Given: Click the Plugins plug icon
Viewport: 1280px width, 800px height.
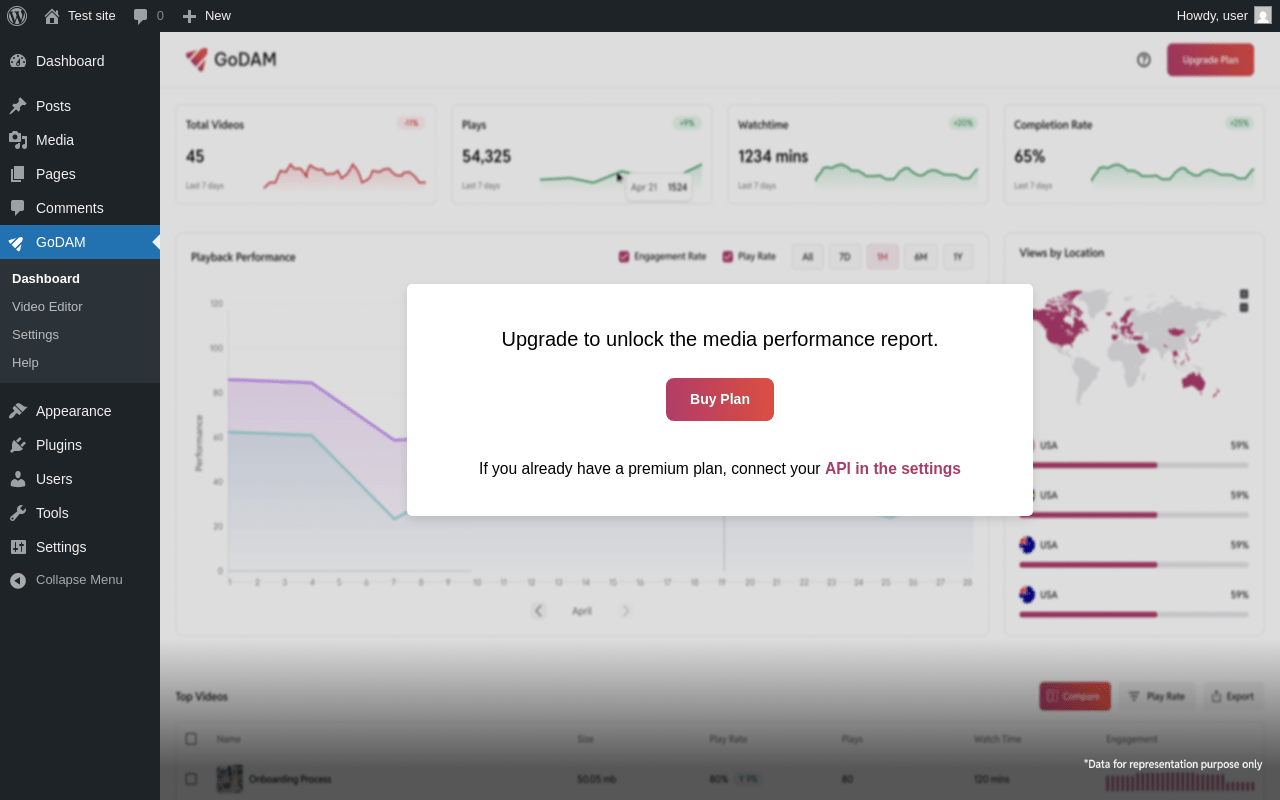Looking at the screenshot, I should click(18, 445).
